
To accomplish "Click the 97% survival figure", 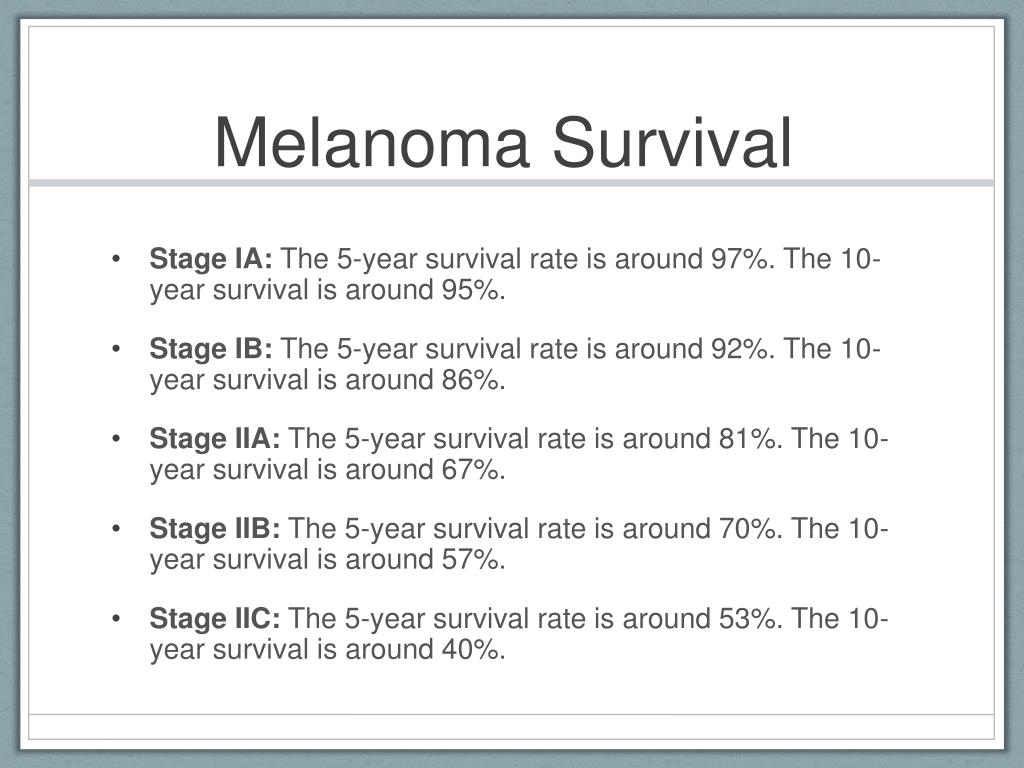I will 739,259.
